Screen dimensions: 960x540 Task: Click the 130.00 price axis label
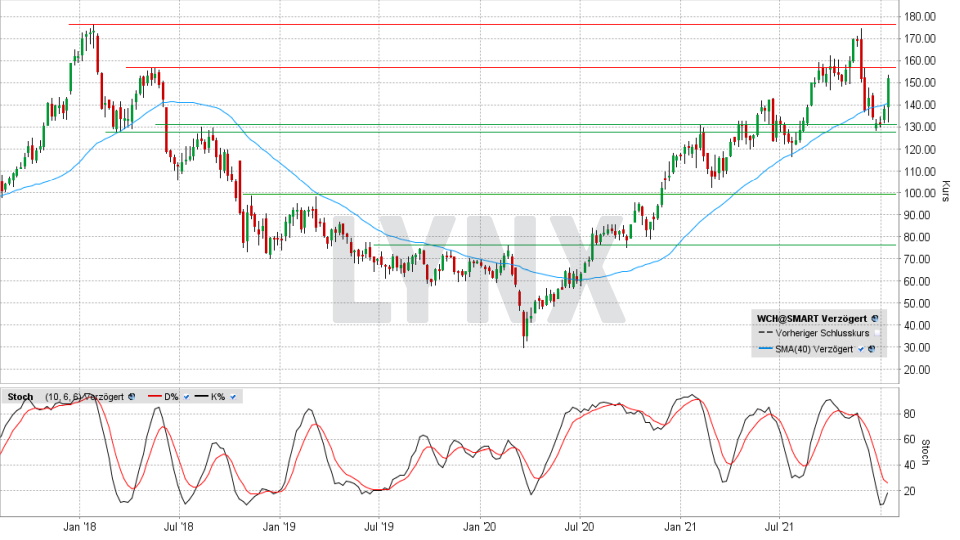point(921,127)
